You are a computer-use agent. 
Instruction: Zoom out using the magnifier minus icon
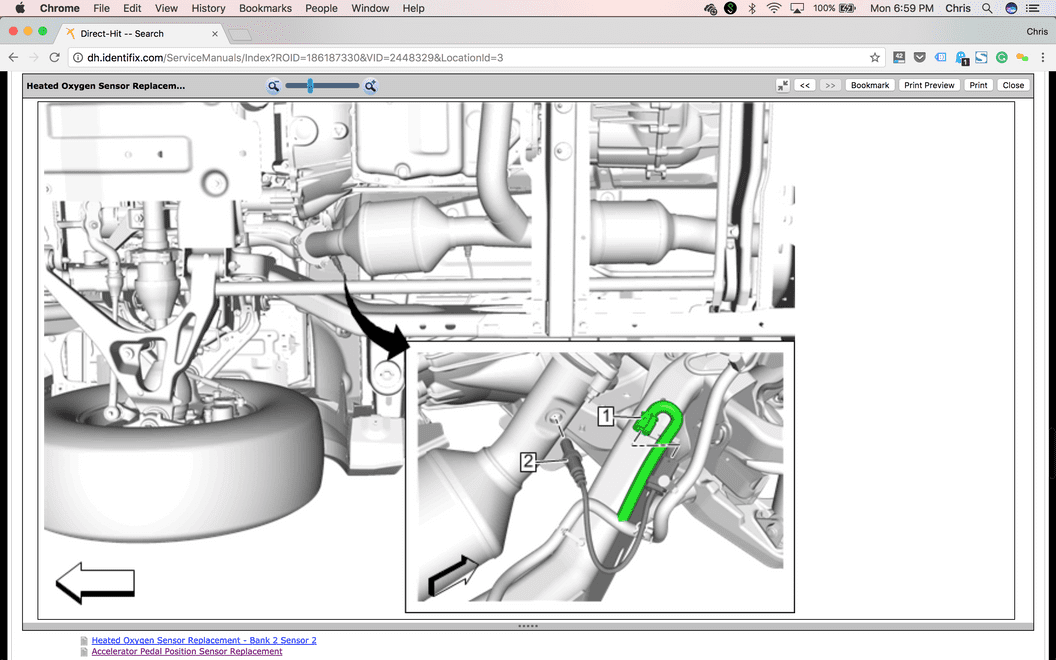273,86
